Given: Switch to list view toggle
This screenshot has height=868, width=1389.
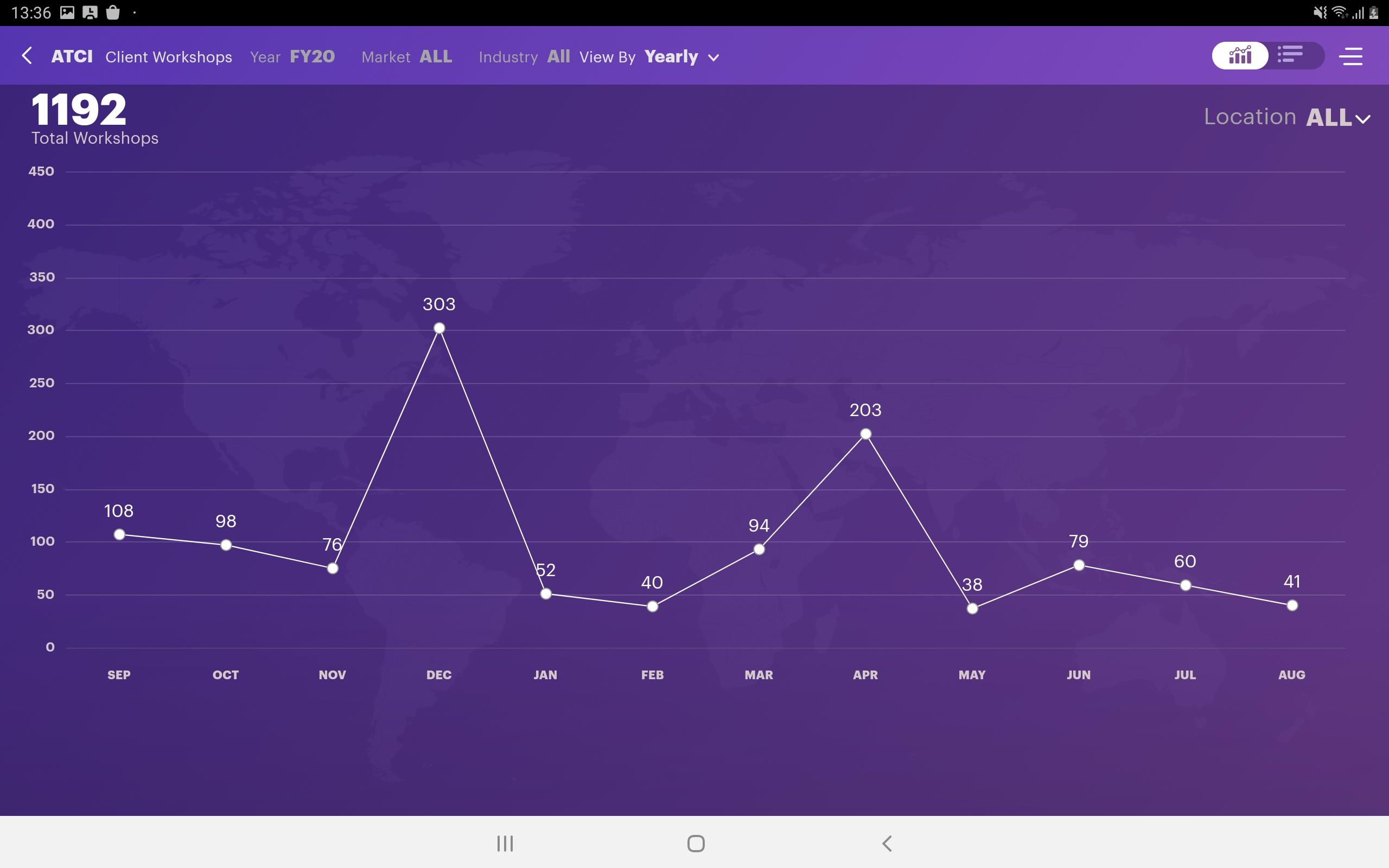Looking at the screenshot, I should 1290,56.
